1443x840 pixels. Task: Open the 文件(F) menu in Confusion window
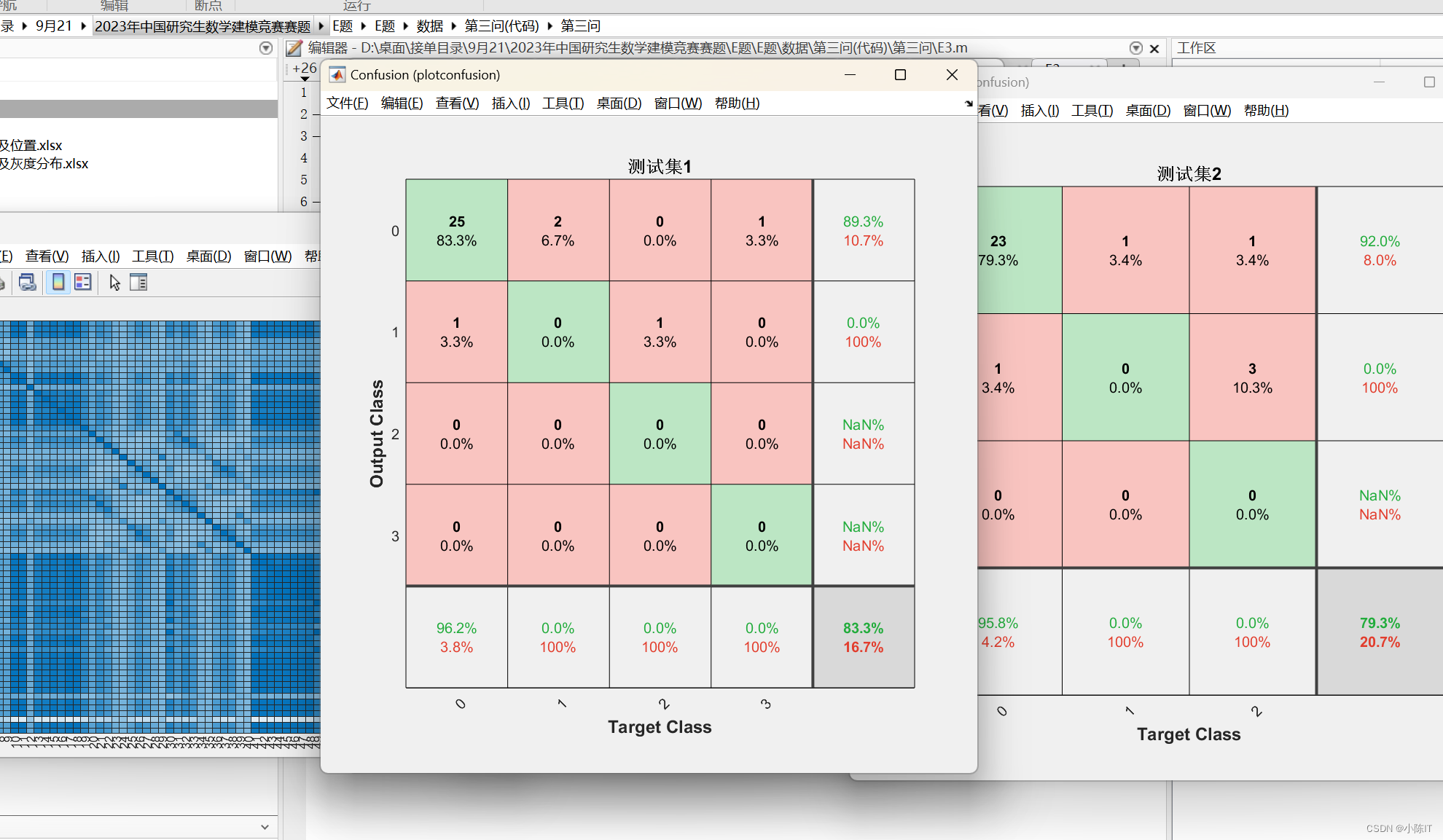click(x=347, y=103)
